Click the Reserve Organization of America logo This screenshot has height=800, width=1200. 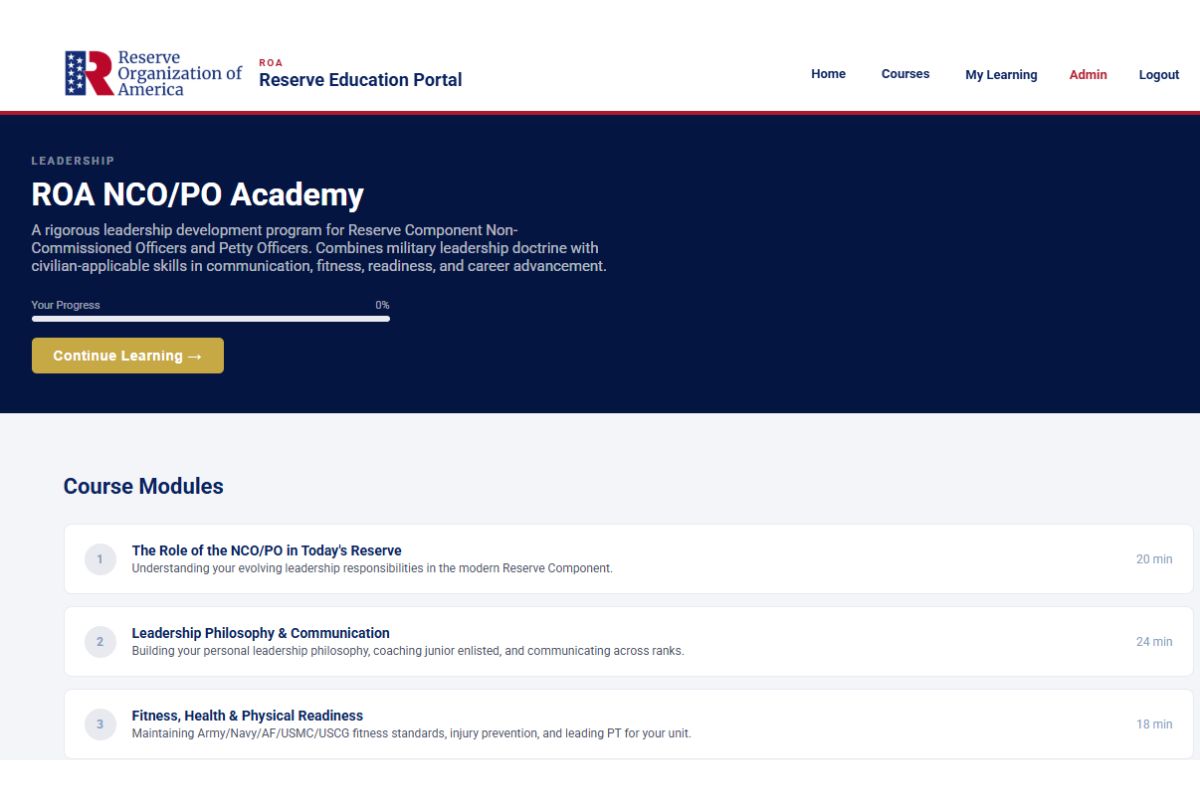pos(153,73)
